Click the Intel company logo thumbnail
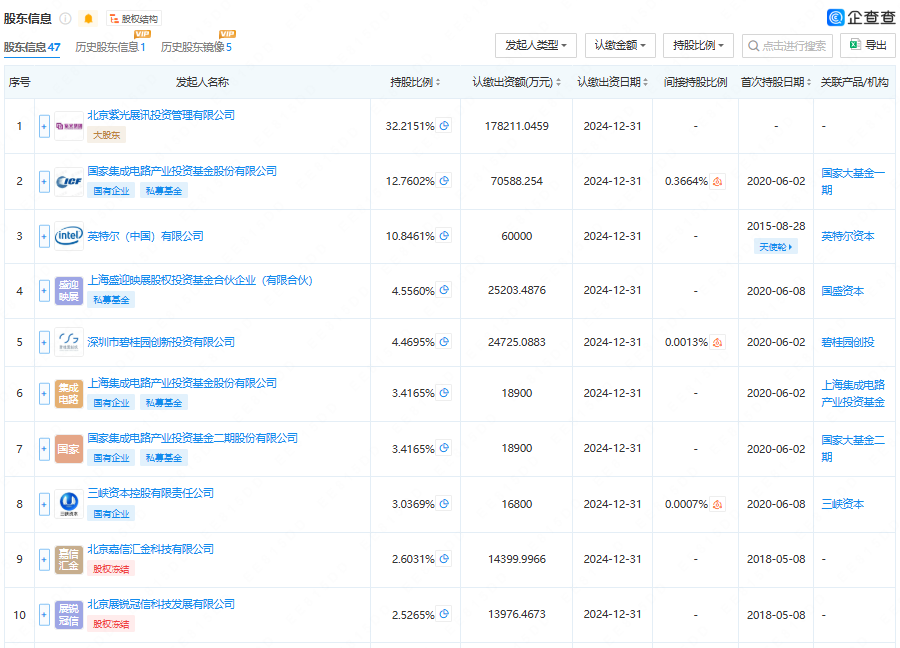This screenshot has width=900, height=648. 69,236
